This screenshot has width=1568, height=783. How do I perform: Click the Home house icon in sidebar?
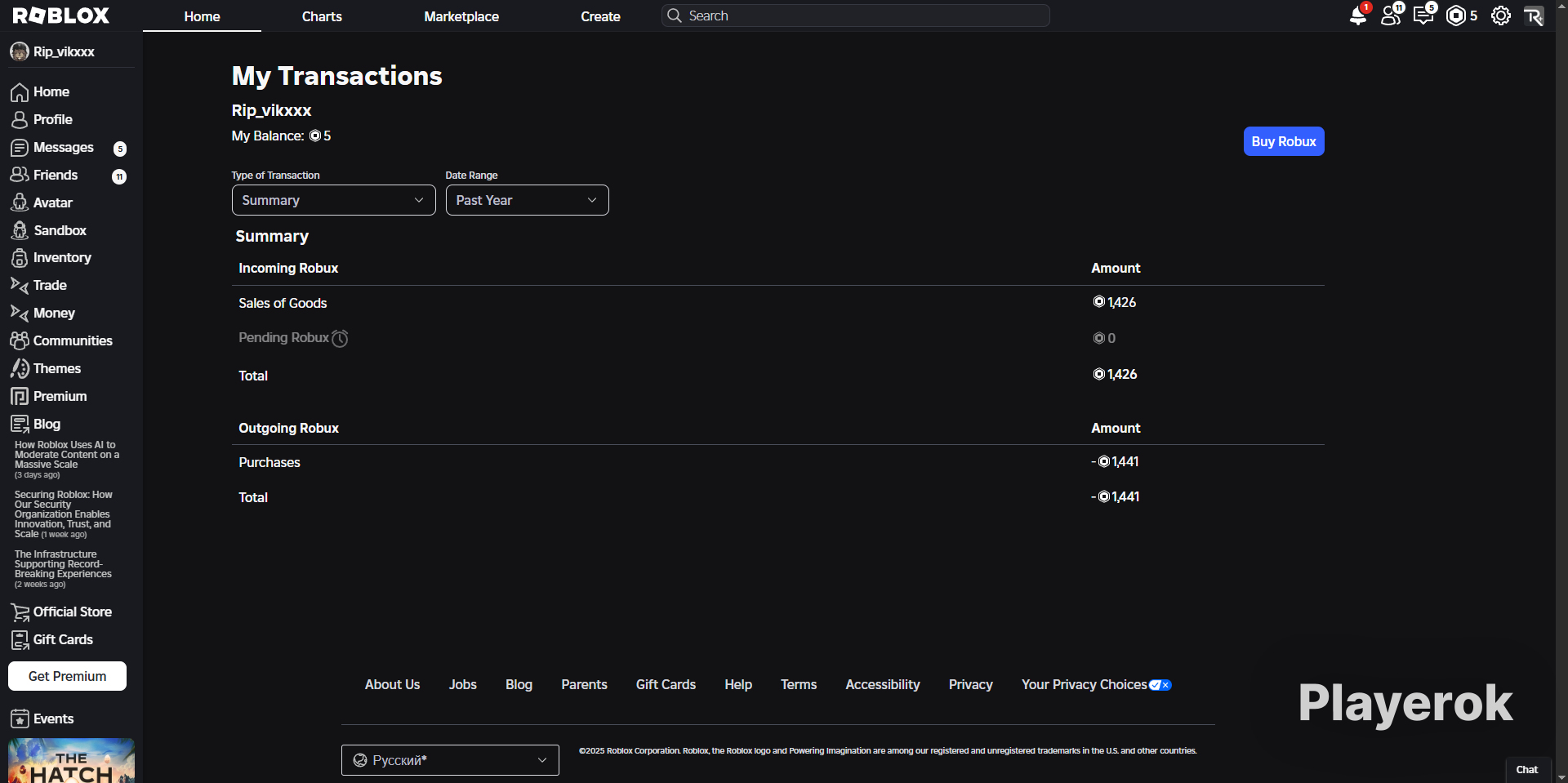[x=20, y=92]
